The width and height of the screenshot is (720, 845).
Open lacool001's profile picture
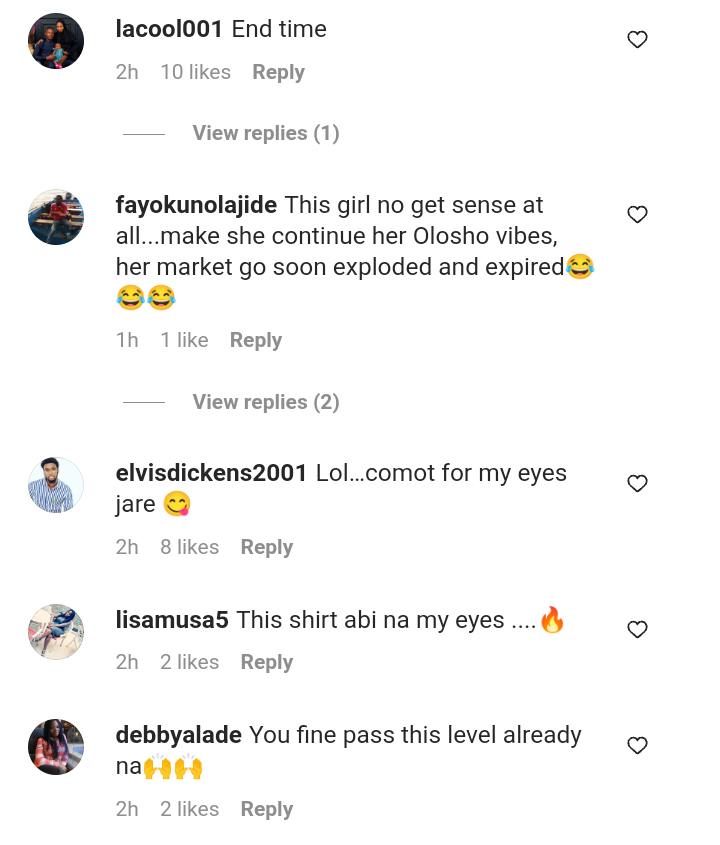[56, 41]
